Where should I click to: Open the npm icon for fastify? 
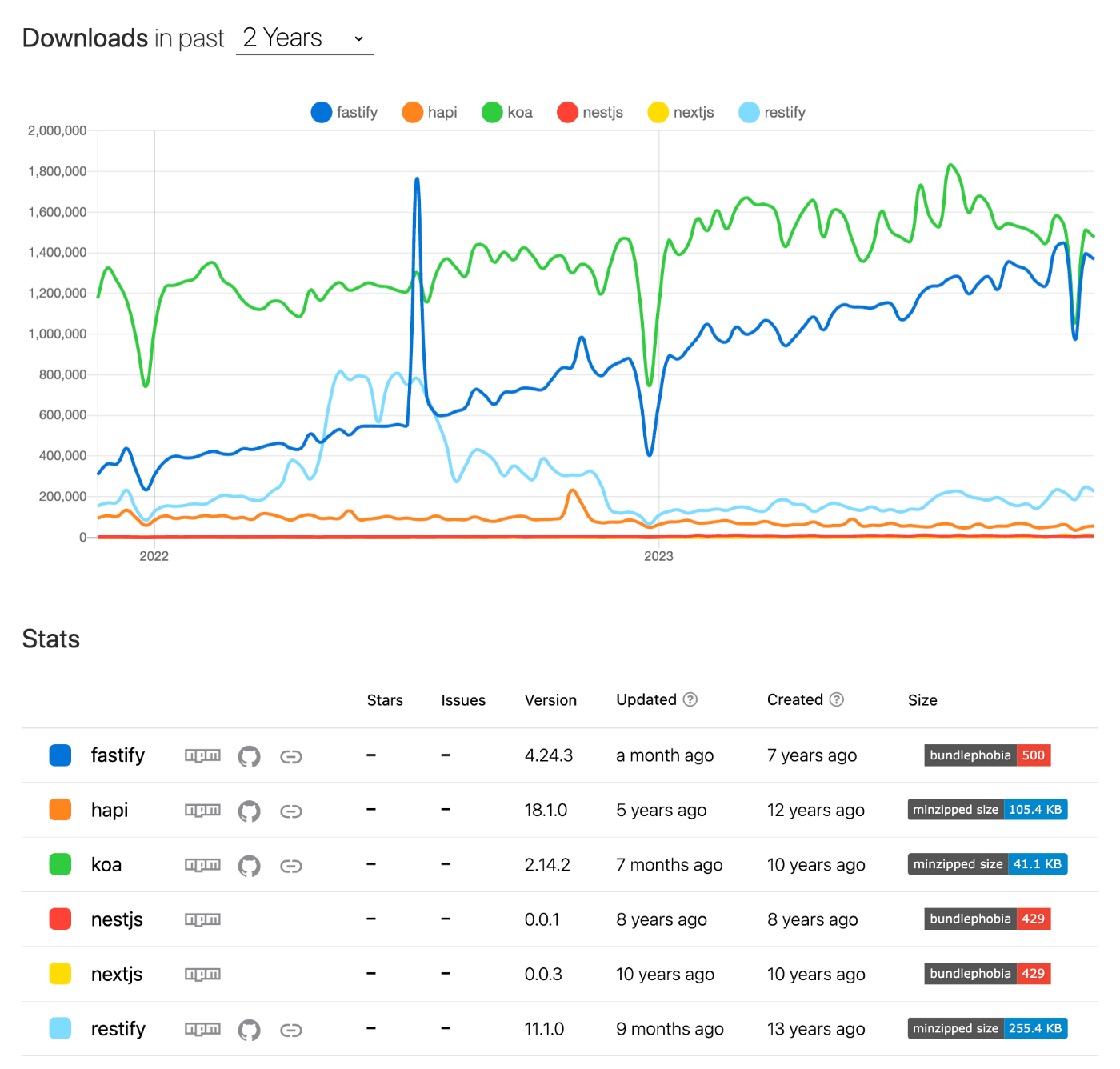202,755
